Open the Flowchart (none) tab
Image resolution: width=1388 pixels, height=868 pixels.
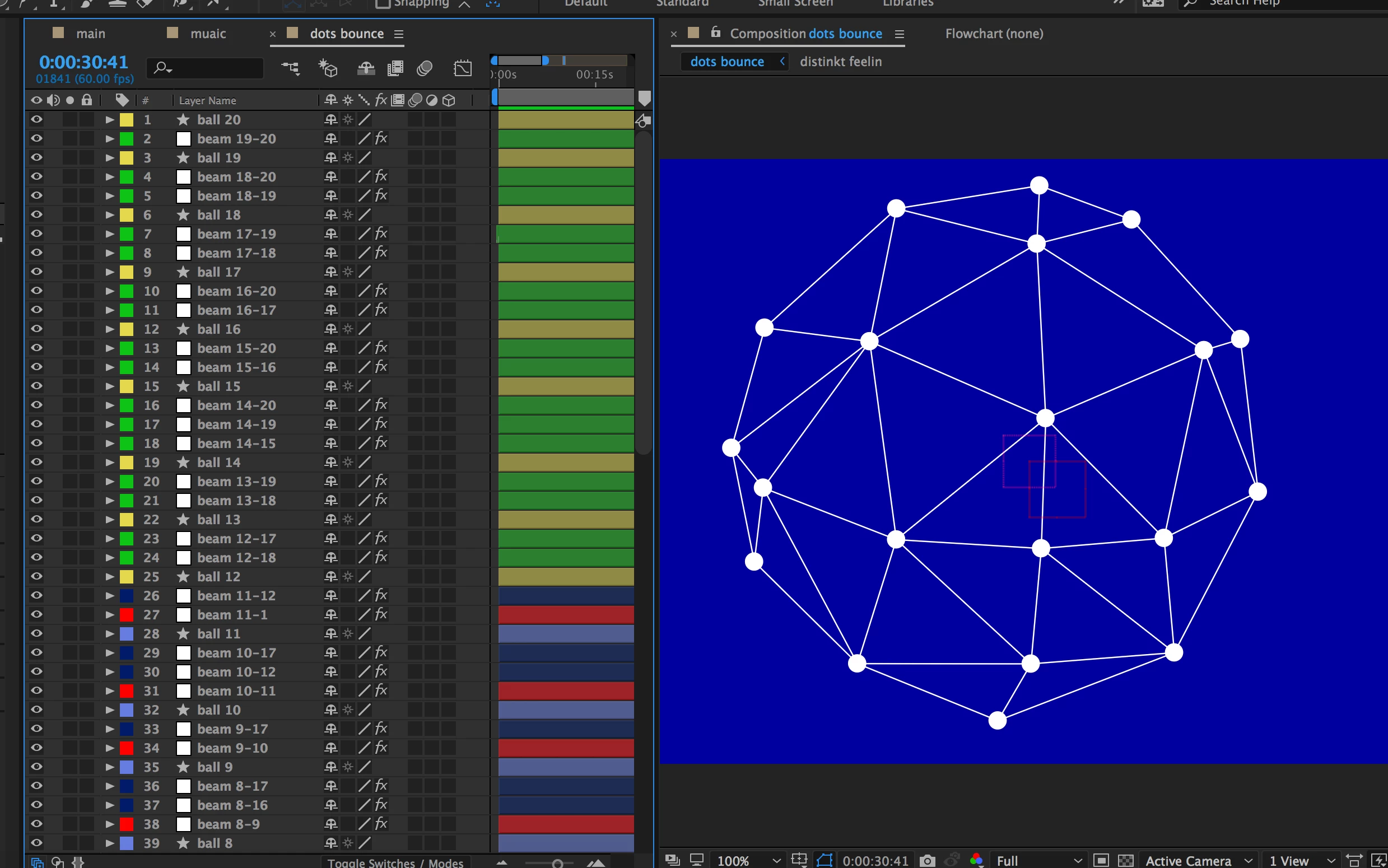[994, 34]
